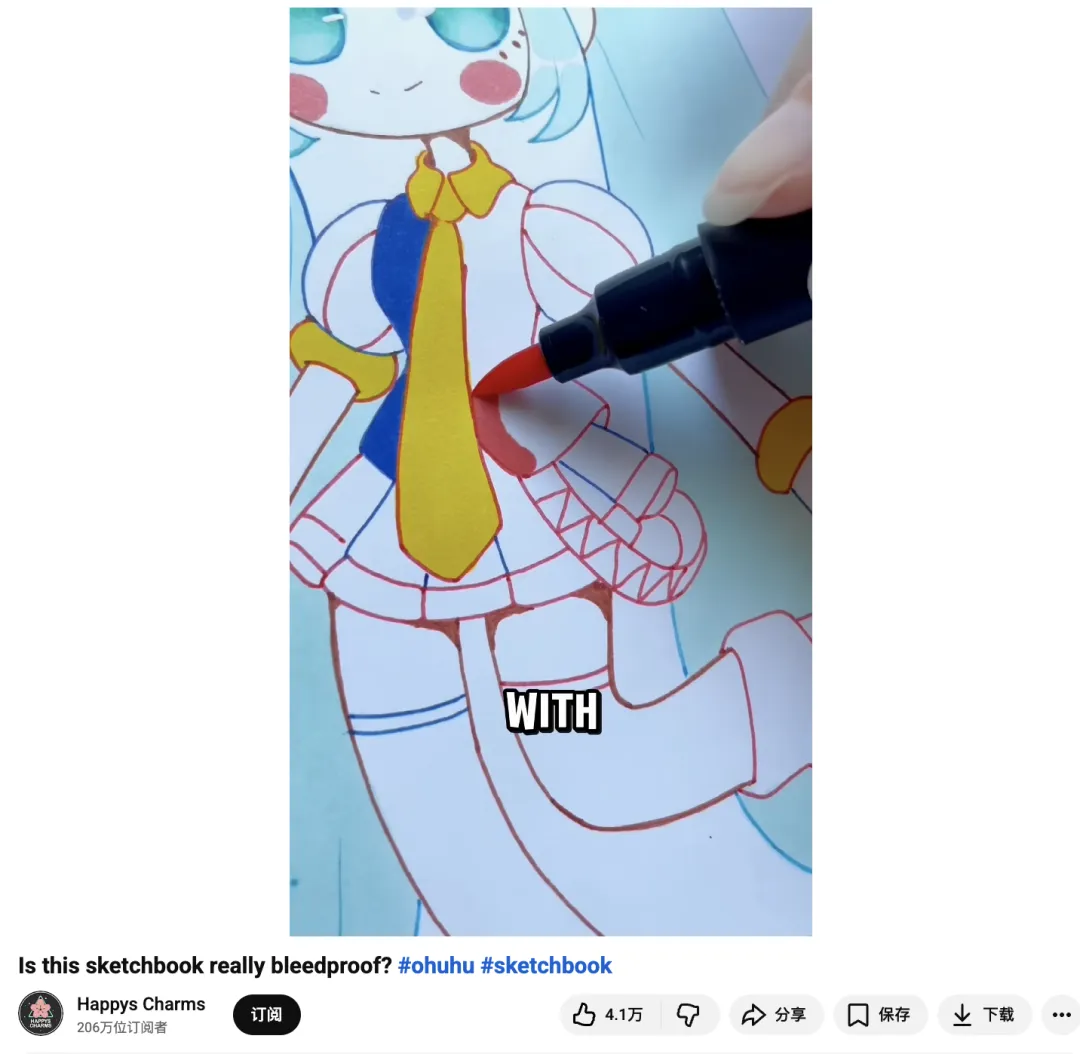Click the 206万位订阅者 subscriber count text
The image size is (1080, 1054).
[x=122, y=1027]
